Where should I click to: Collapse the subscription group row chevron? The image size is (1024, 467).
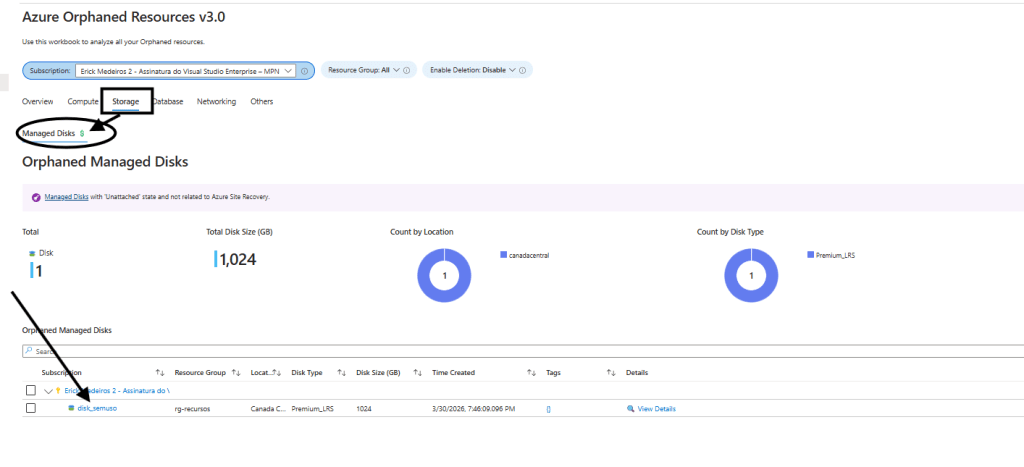pyautogui.click(x=47, y=390)
